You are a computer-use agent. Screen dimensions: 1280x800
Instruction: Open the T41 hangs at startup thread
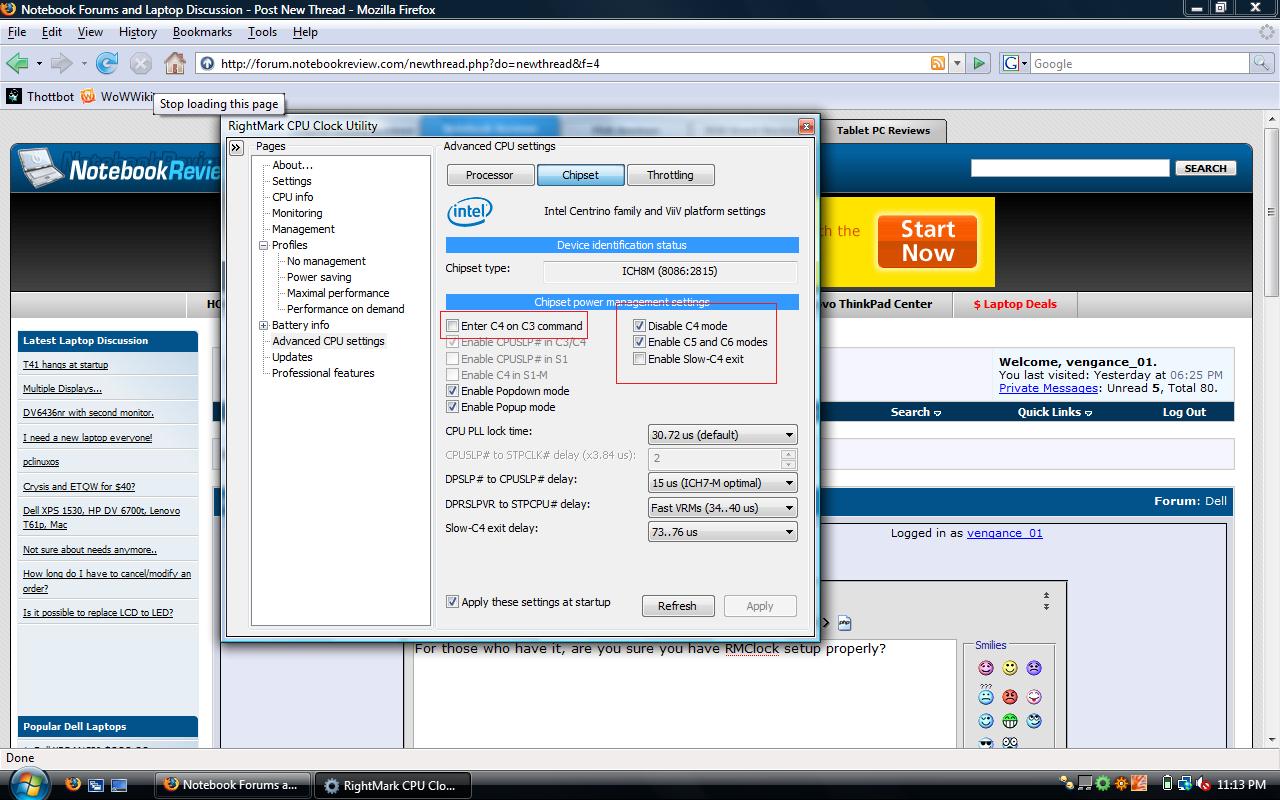pos(66,365)
